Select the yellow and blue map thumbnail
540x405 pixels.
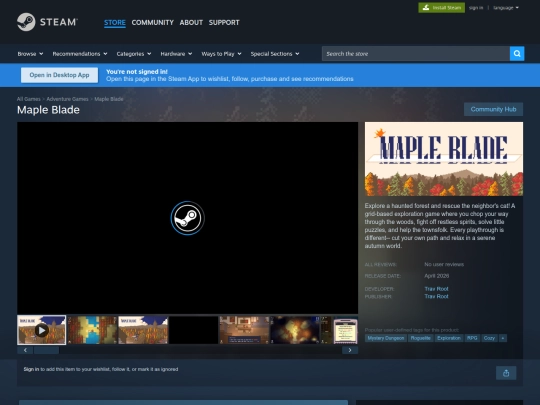92,330
